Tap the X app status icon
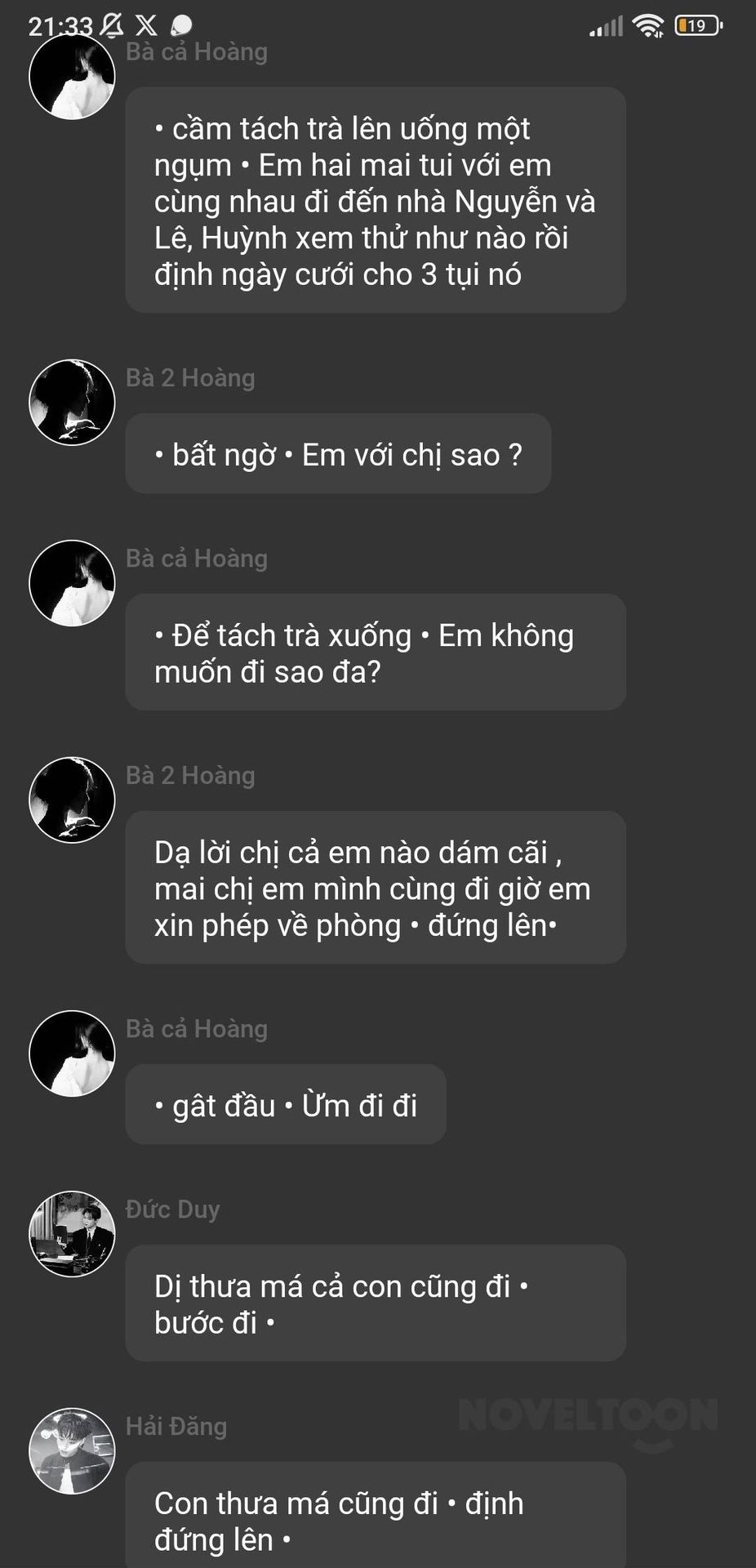756x1568 pixels. tap(146, 26)
